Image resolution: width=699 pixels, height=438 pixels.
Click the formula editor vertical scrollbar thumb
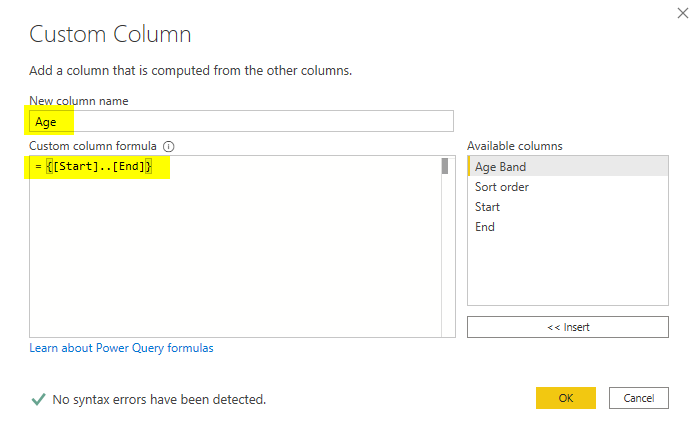pyautogui.click(x=445, y=167)
